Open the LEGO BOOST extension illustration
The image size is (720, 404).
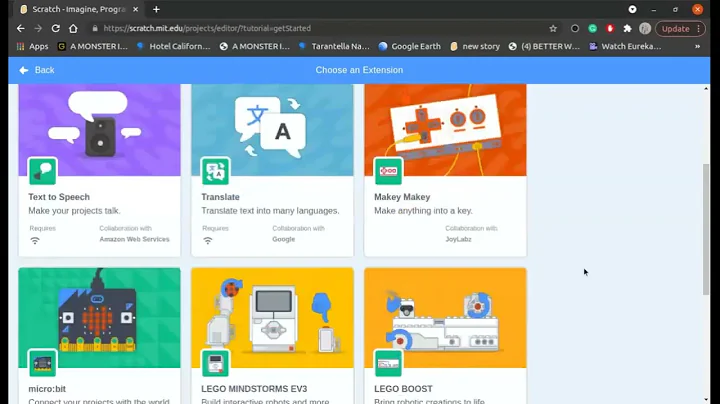(x=445, y=318)
